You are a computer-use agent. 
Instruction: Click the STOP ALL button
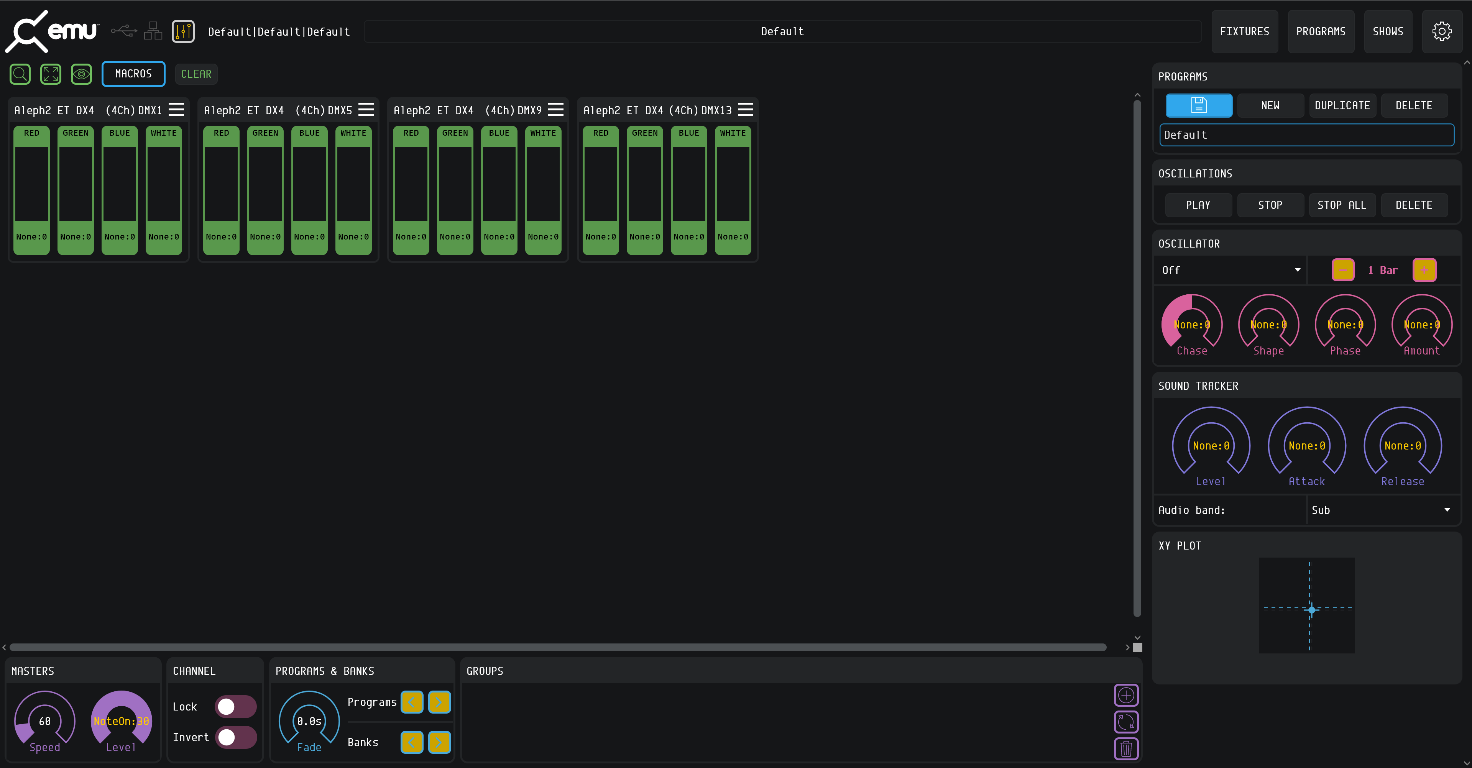pos(1342,205)
